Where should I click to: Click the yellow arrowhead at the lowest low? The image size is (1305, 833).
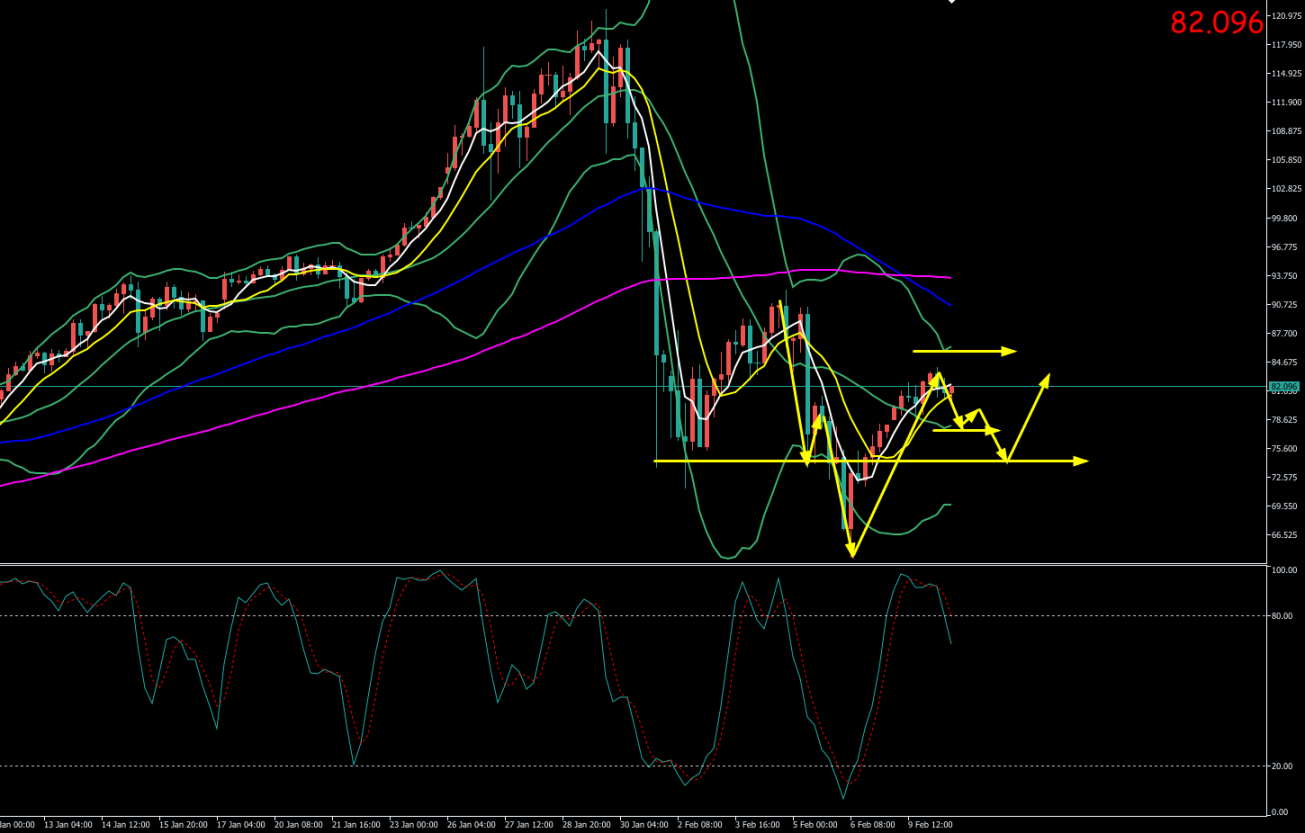pyautogui.click(x=852, y=553)
